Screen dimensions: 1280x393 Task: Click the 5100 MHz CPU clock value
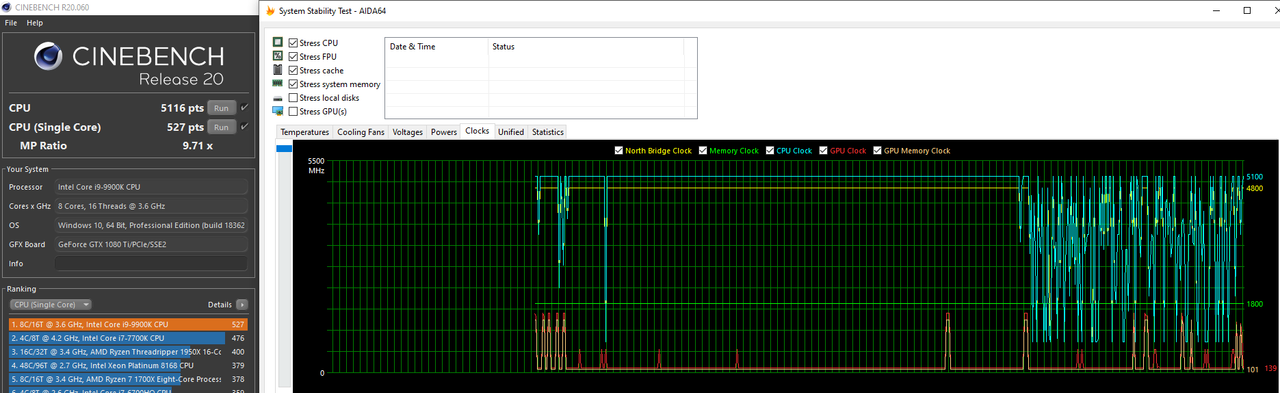point(1254,177)
